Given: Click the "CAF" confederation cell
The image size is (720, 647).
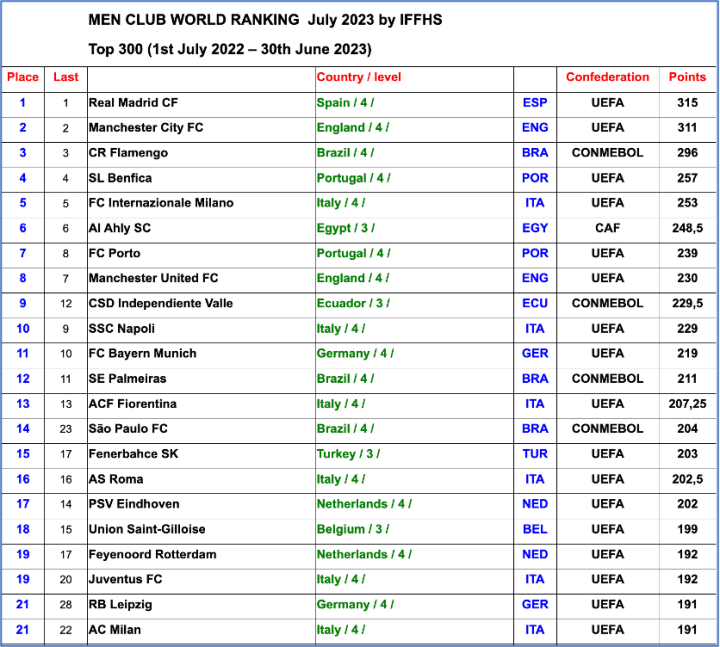Looking at the screenshot, I should point(607,228).
